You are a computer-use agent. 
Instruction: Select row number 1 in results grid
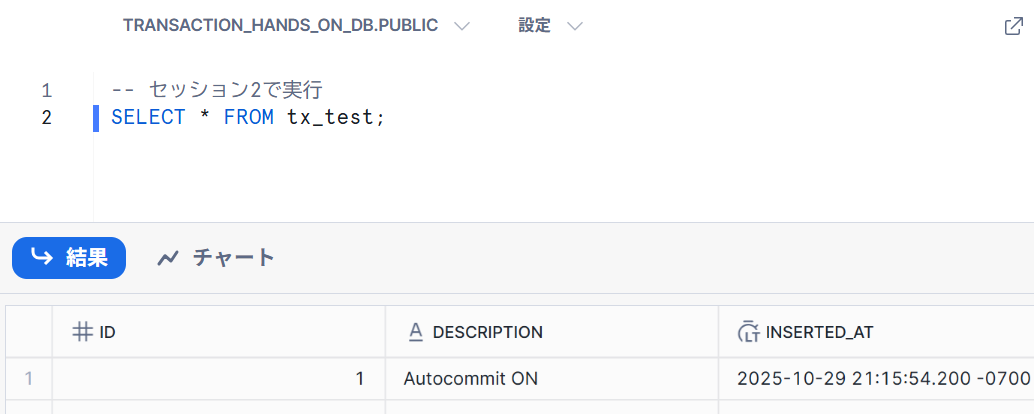click(29, 379)
